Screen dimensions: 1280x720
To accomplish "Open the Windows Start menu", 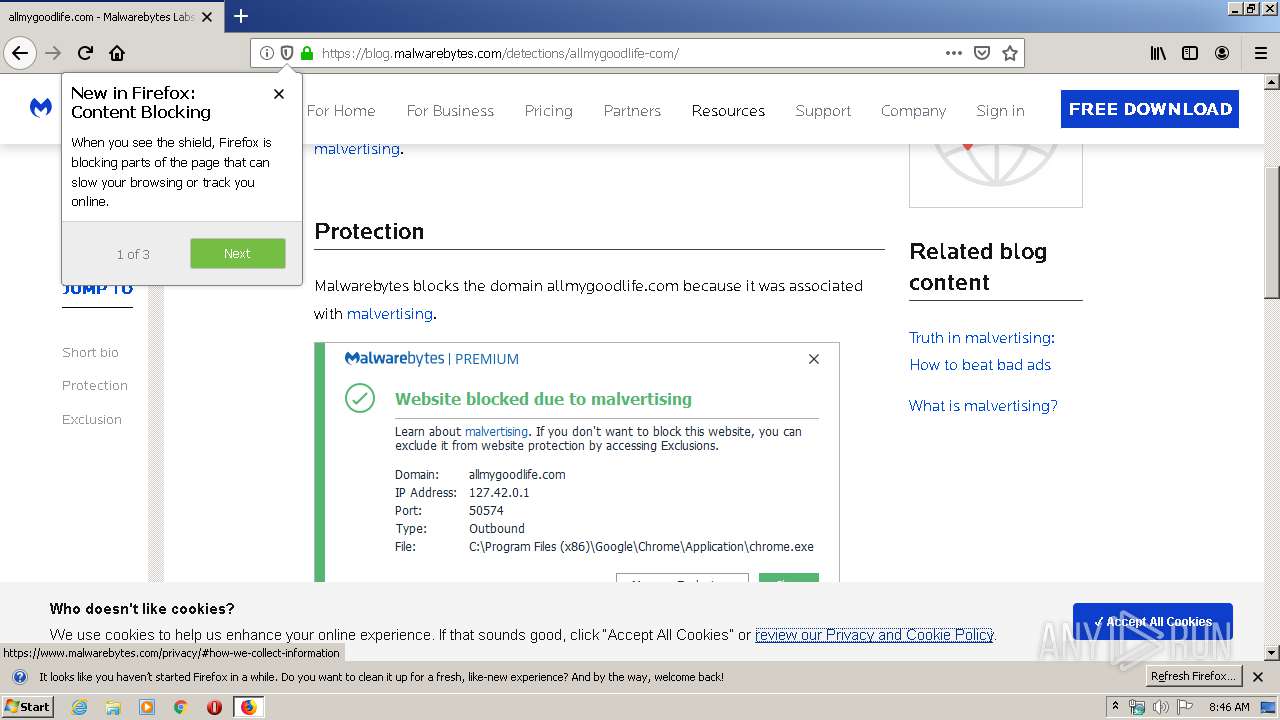I will coord(28,707).
